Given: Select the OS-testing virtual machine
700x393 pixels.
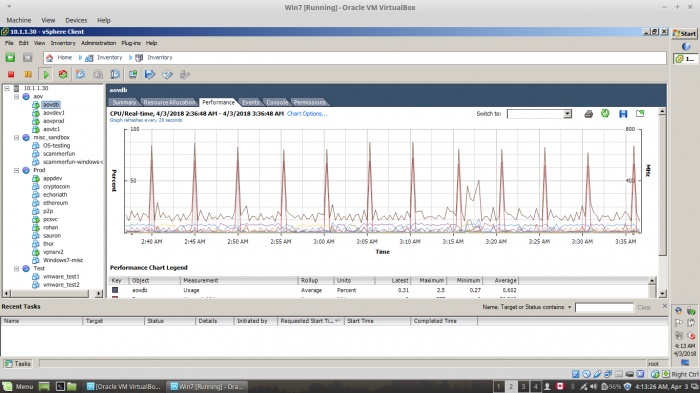Looking at the screenshot, I should pyautogui.click(x=56, y=145).
